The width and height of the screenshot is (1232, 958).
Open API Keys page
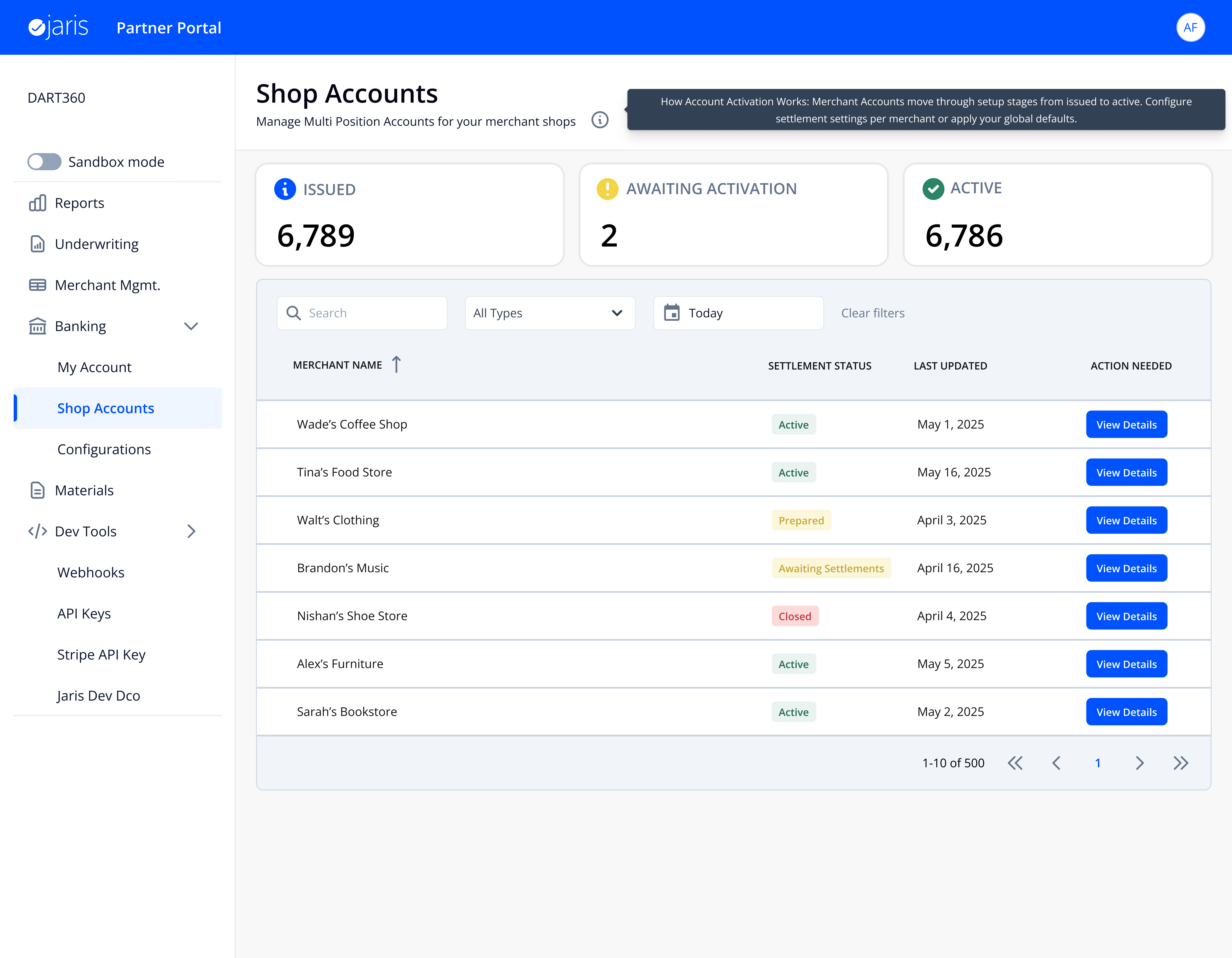tap(117, 614)
